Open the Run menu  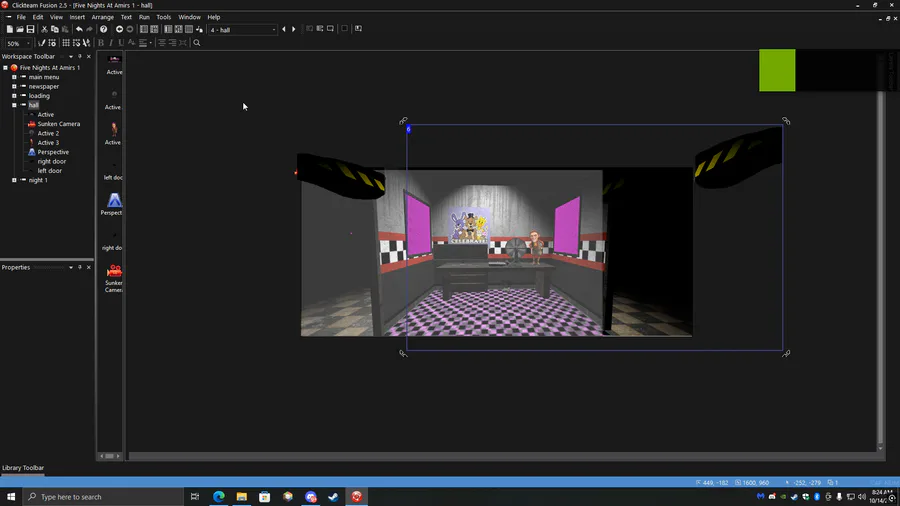(144, 17)
